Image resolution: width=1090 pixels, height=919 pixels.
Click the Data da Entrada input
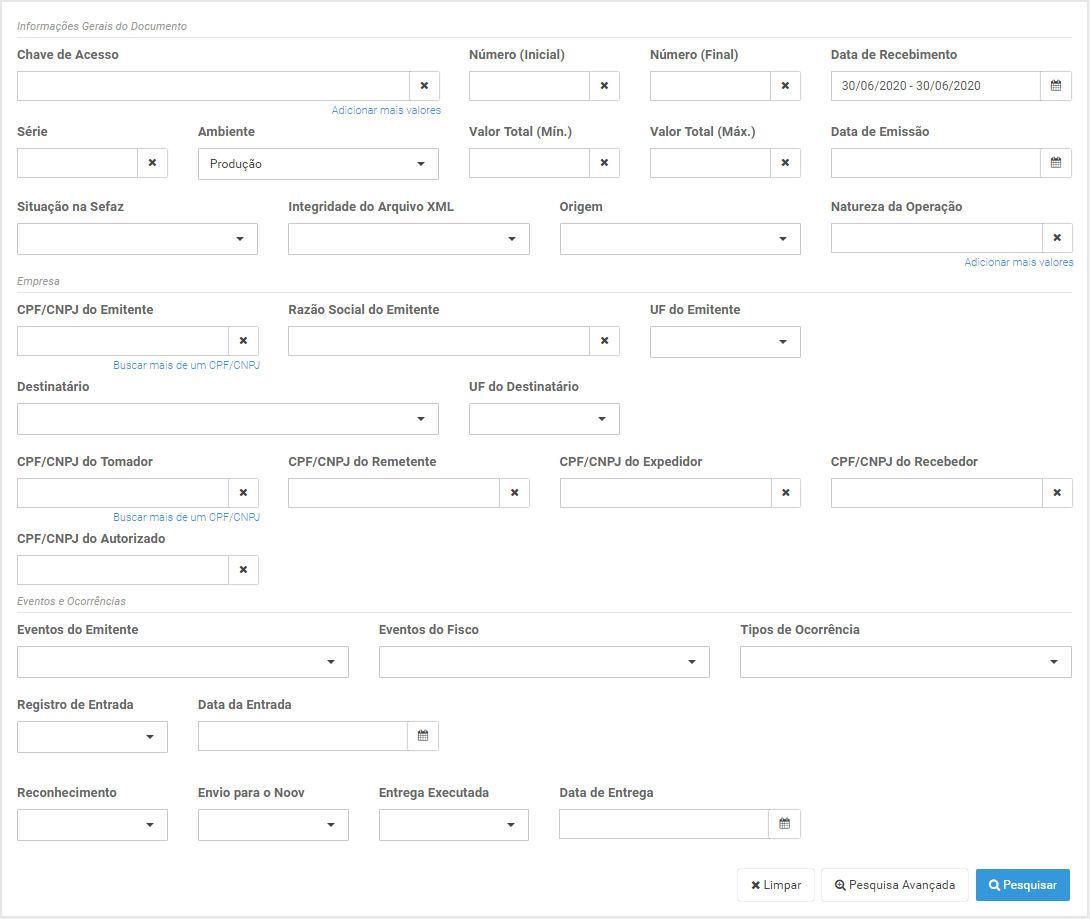(x=303, y=735)
